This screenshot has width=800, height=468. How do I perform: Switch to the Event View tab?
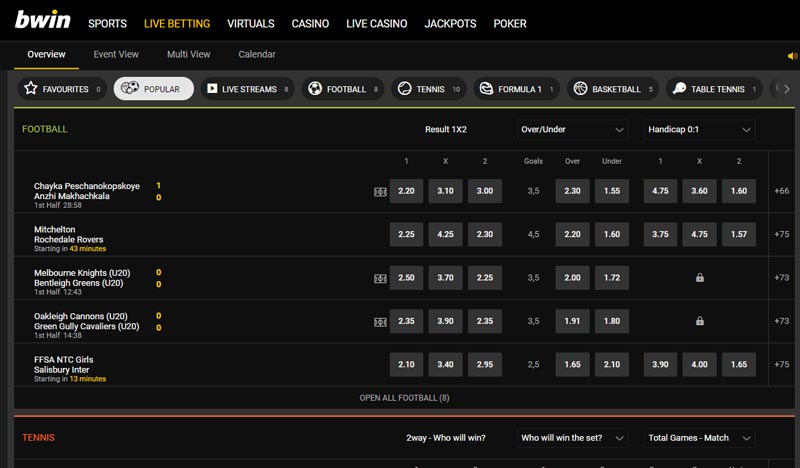[x=116, y=55]
